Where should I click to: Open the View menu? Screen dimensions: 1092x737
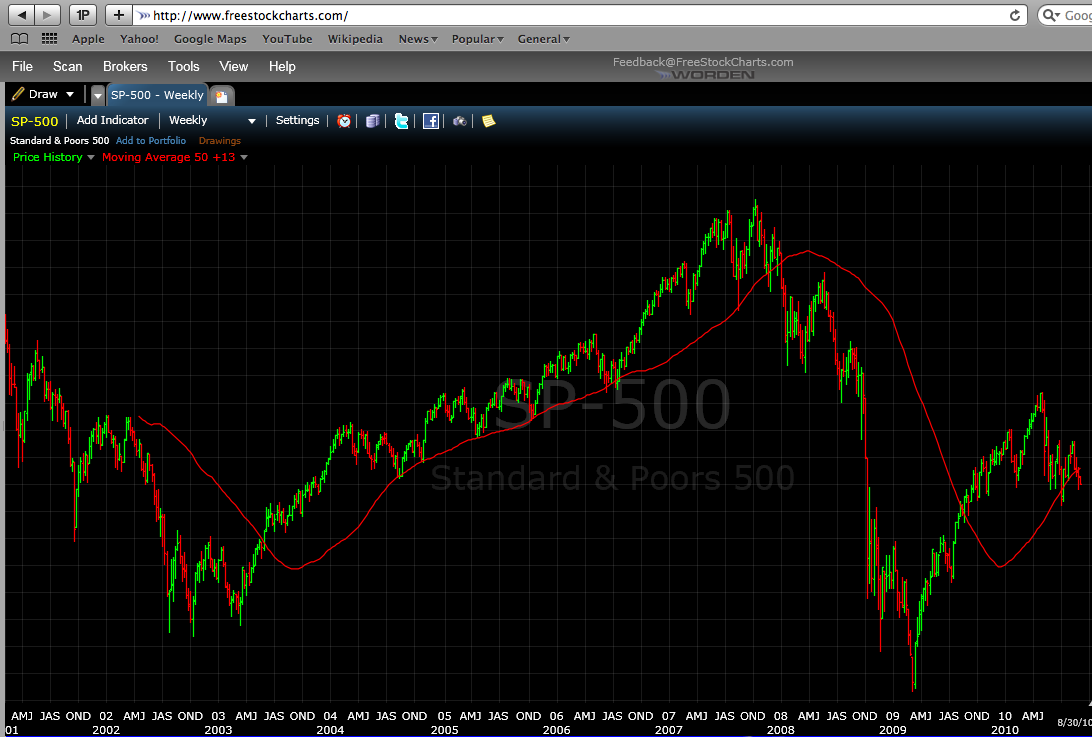tap(233, 66)
